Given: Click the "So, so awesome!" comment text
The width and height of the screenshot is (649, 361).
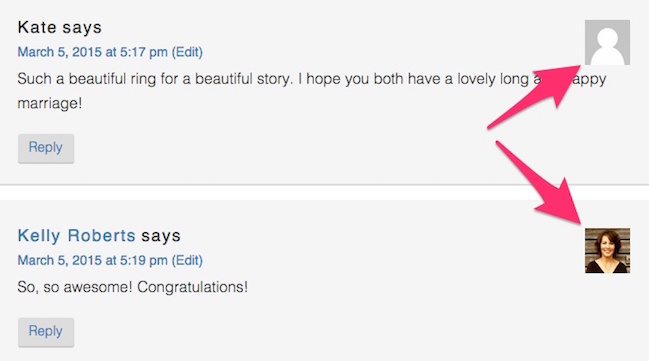Looking at the screenshot, I should point(132,286).
